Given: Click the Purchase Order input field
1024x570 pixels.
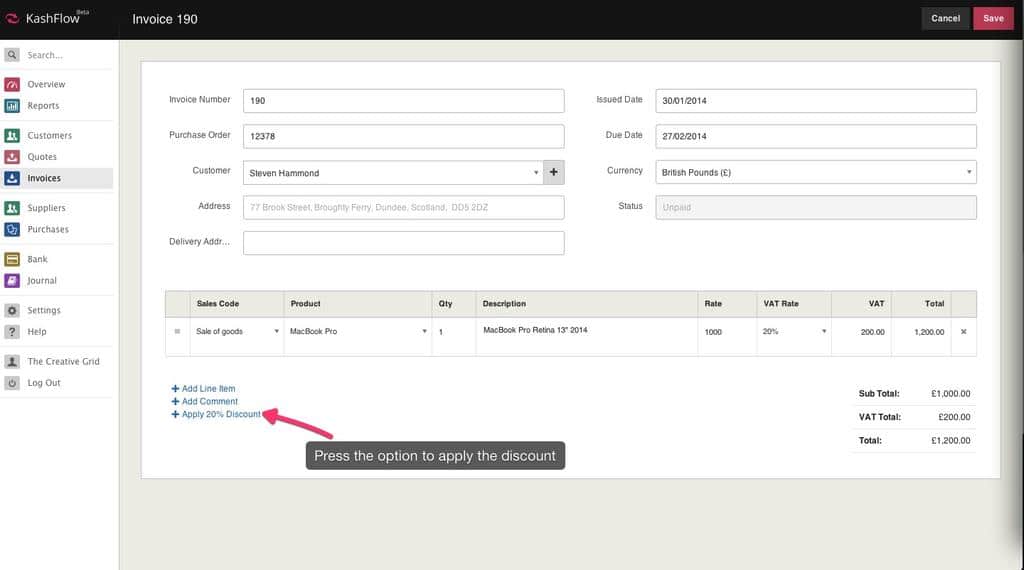Looking at the screenshot, I should (403, 136).
